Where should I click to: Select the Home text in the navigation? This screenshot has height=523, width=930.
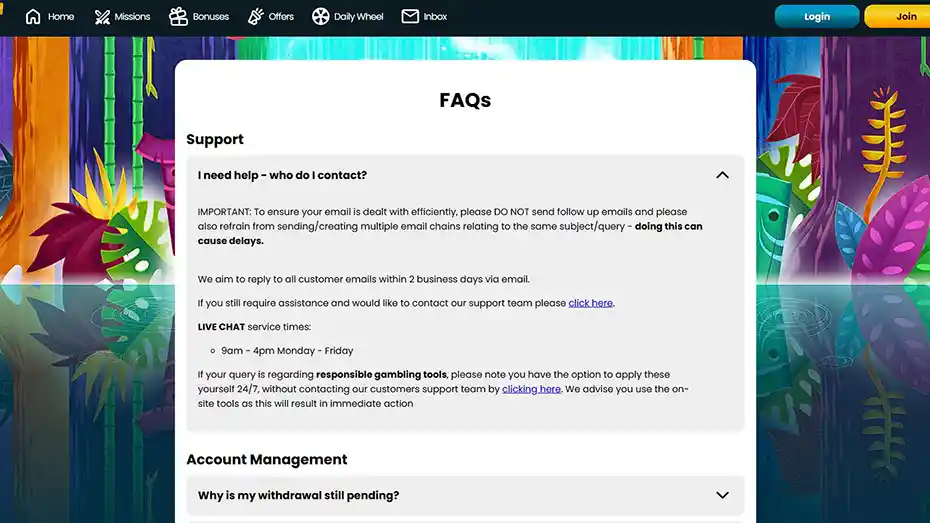click(x=61, y=16)
